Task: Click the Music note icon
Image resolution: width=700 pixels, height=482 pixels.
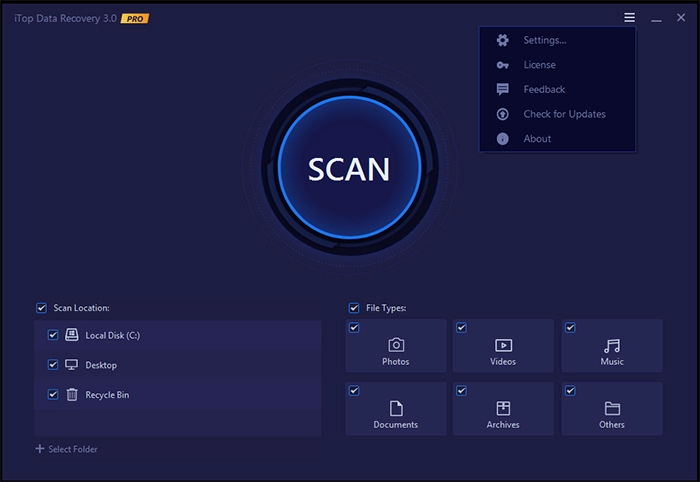Action: point(612,344)
